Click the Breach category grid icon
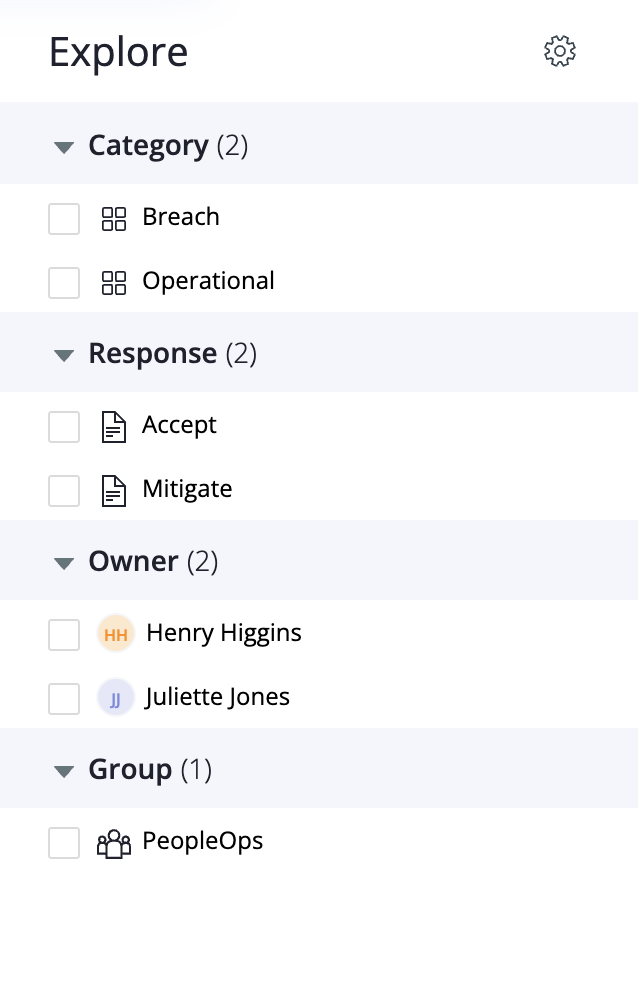The image size is (638, 990). (x=114, y=218)
